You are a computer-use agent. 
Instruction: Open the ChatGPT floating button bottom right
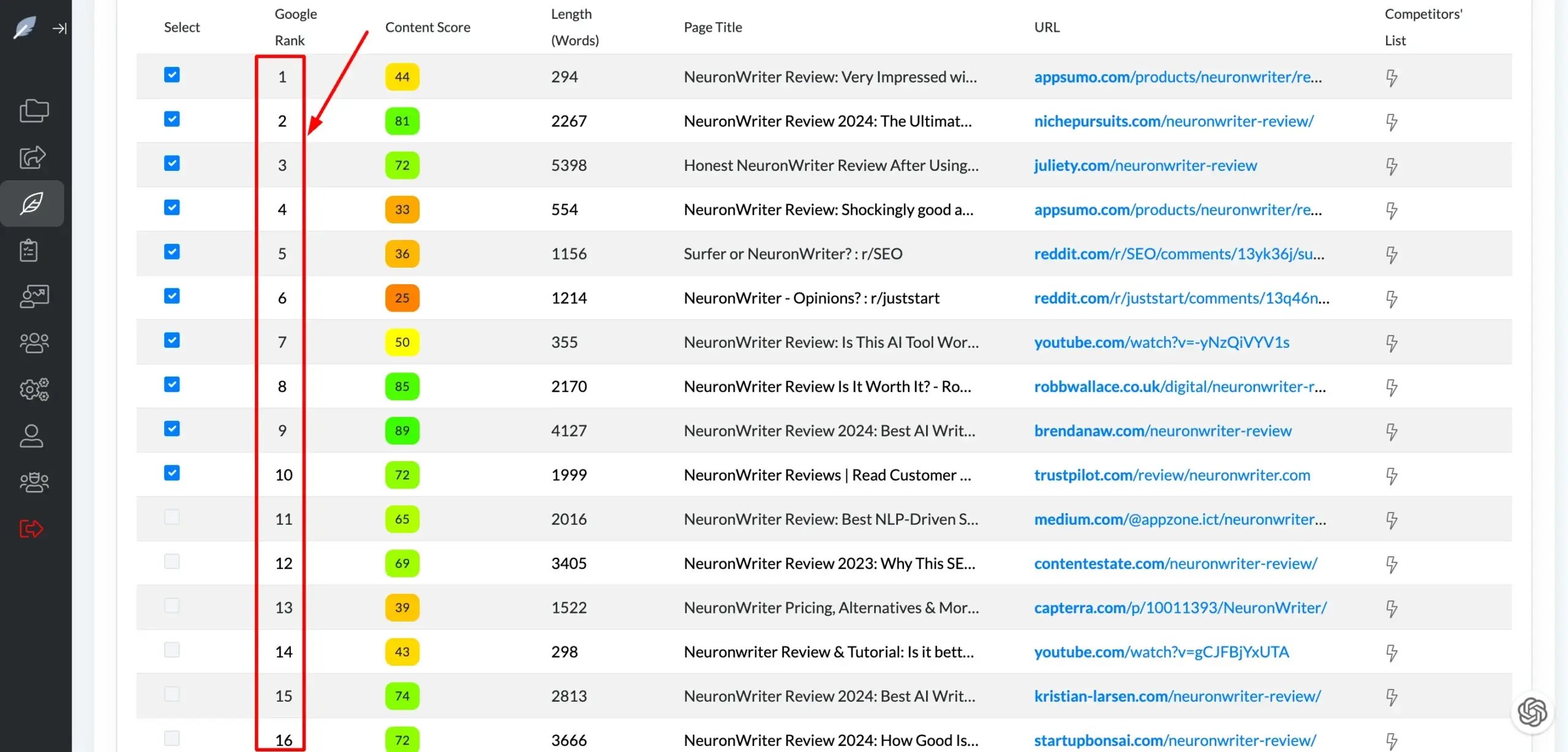[1532, 712]
